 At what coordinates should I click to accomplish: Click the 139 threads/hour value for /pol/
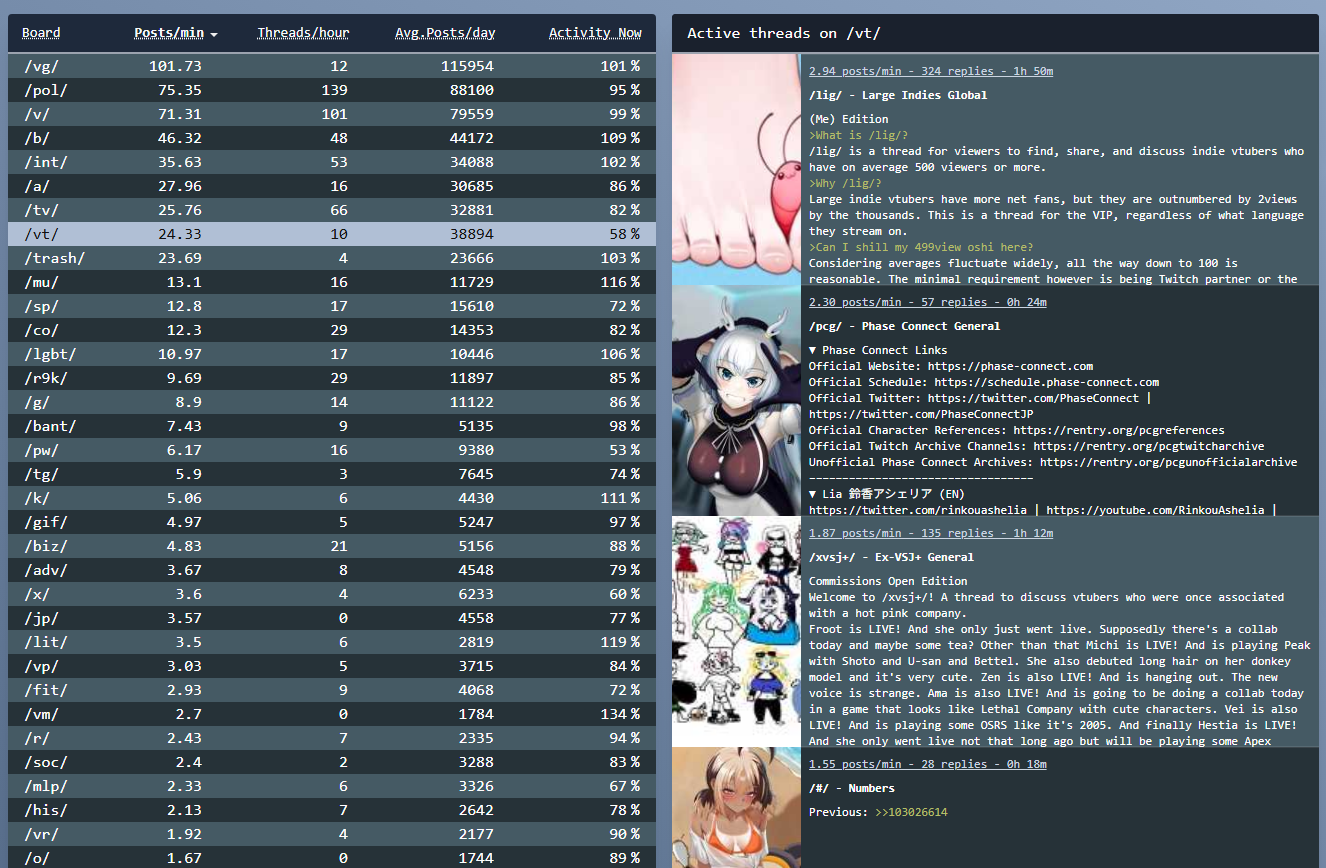point(336,90)
